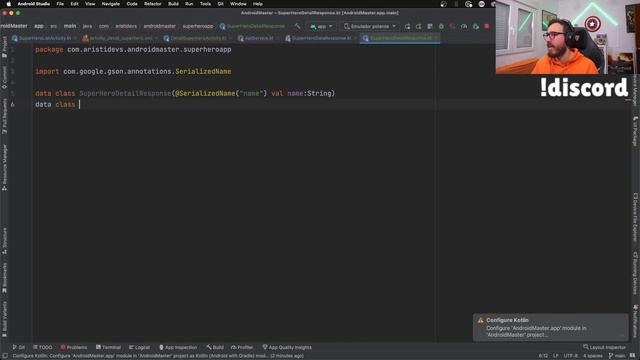Image resolution: width=640 pixels, height=360 pixels.
Task: Open the Logcat tool window
Action: coord(140,347)
